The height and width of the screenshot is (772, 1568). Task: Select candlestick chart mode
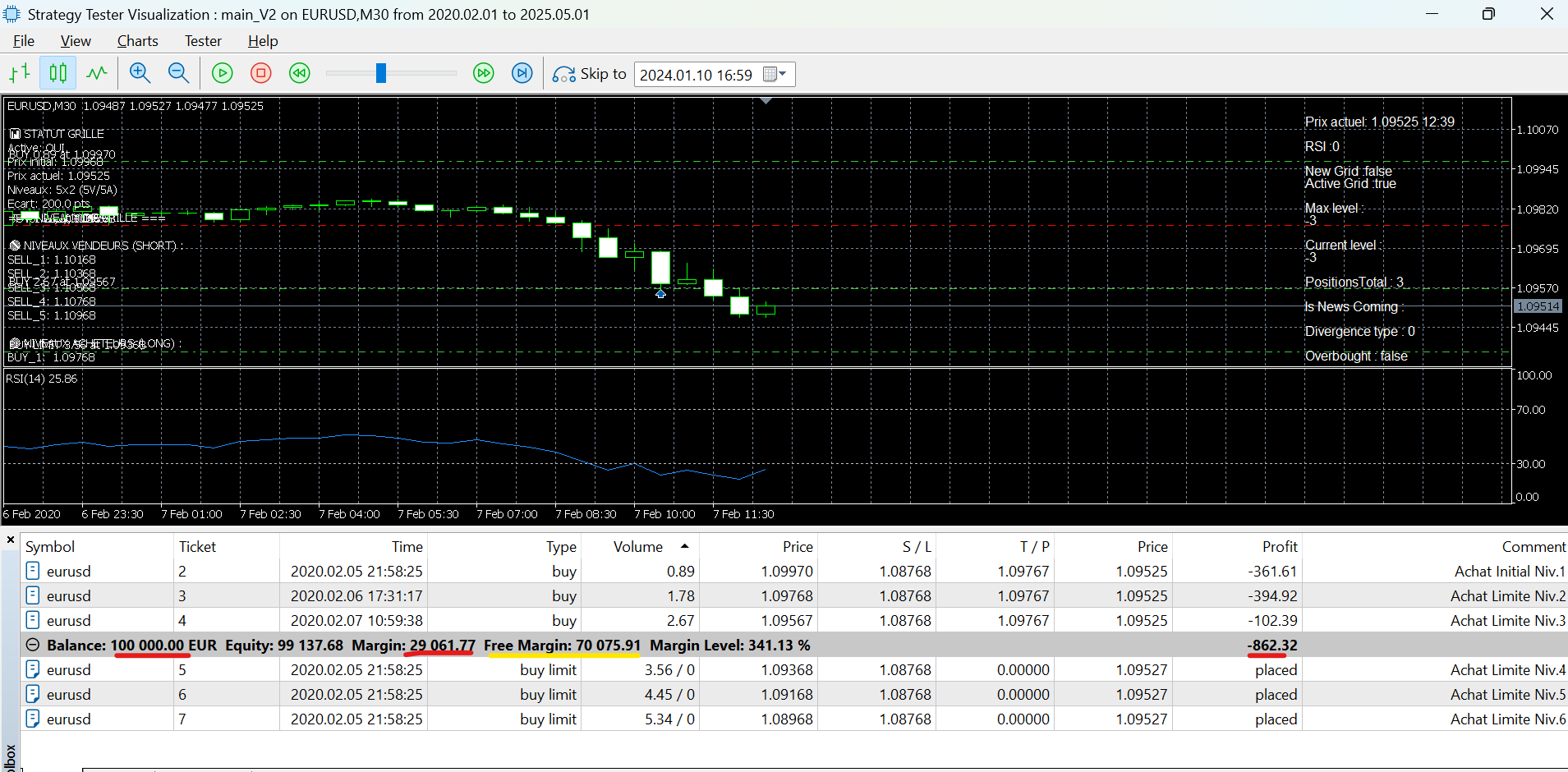(58, 73)
